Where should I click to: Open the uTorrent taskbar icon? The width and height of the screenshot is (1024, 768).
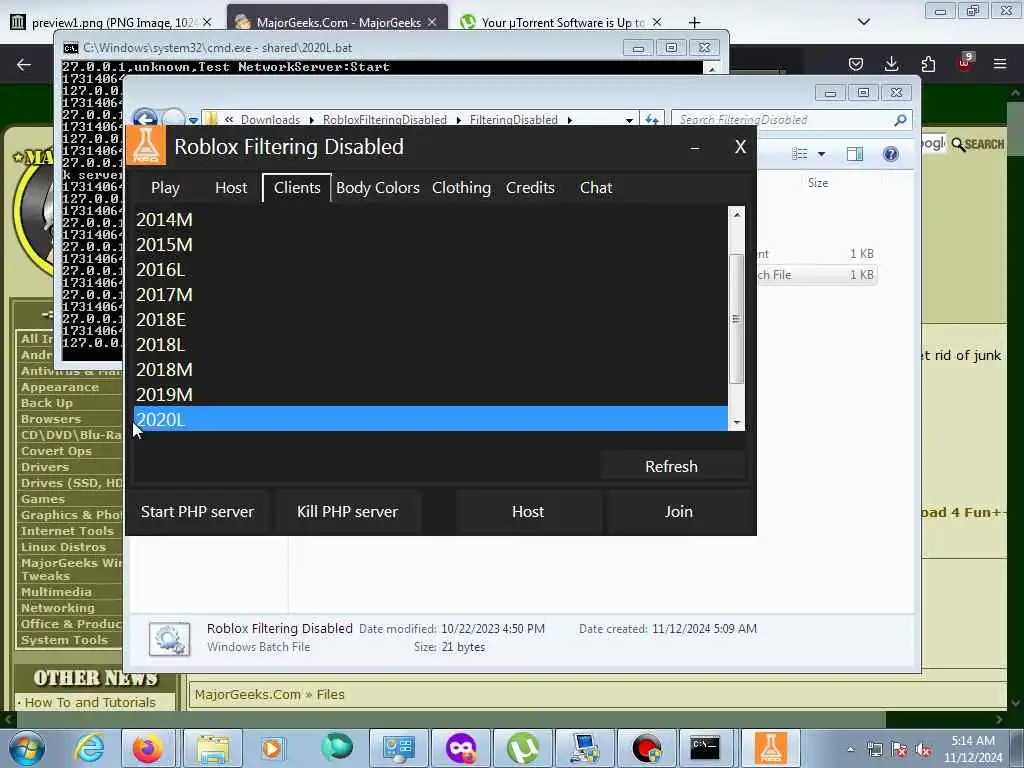pos(522,748)
